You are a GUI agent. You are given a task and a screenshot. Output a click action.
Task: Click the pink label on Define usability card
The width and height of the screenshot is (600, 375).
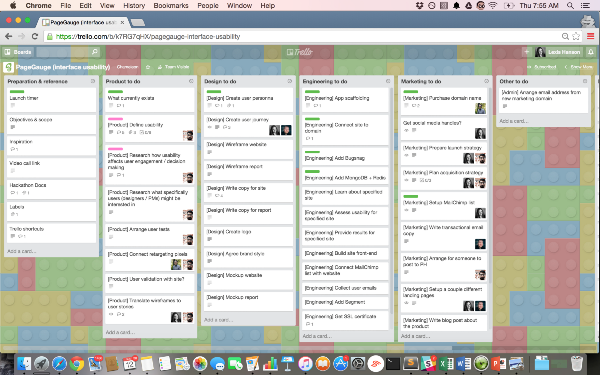[115, 119]
